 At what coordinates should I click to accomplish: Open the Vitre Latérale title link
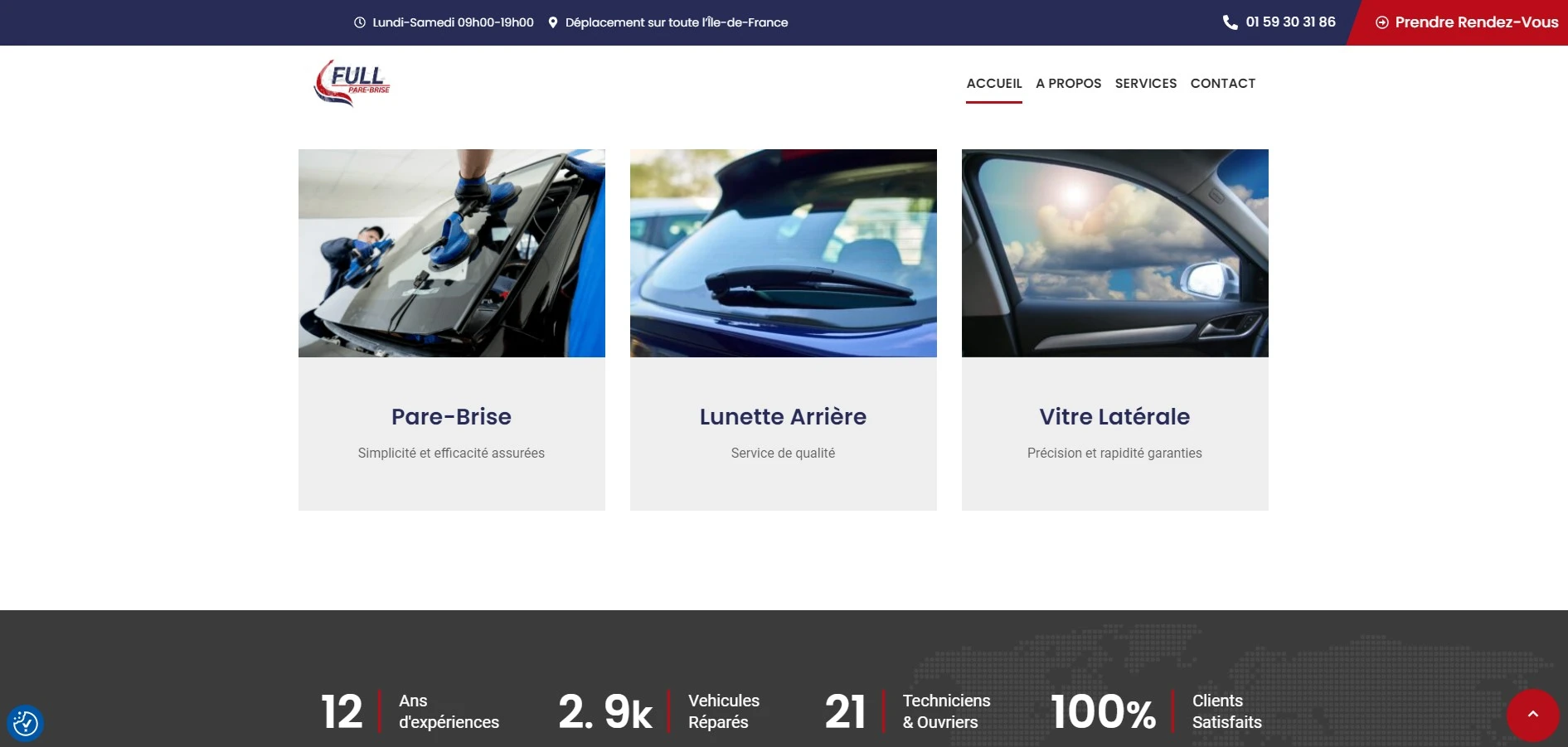click(1114, 416)
